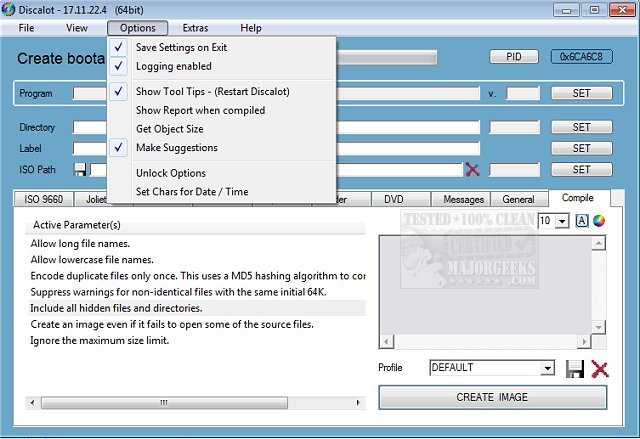The image size is (640, 439).
Task: Click the Program version input field
Action: tap(523, 93)
